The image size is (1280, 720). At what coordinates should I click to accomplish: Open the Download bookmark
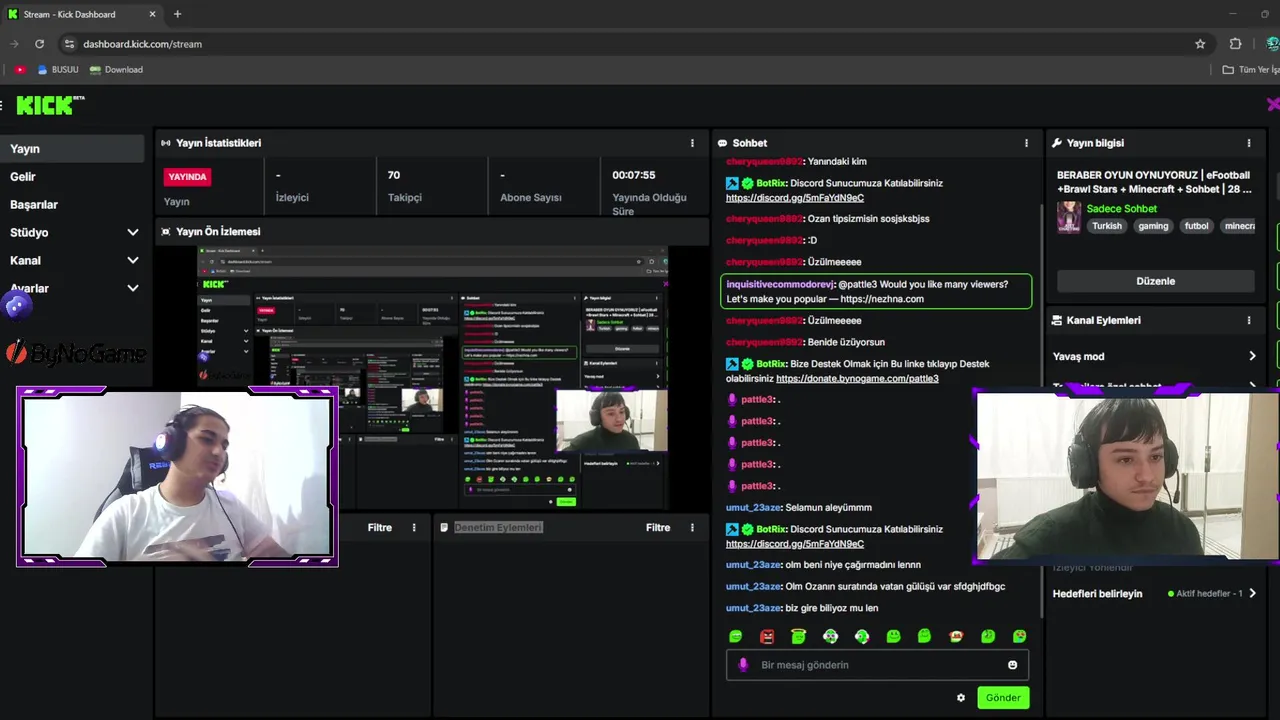click(116, 70)
